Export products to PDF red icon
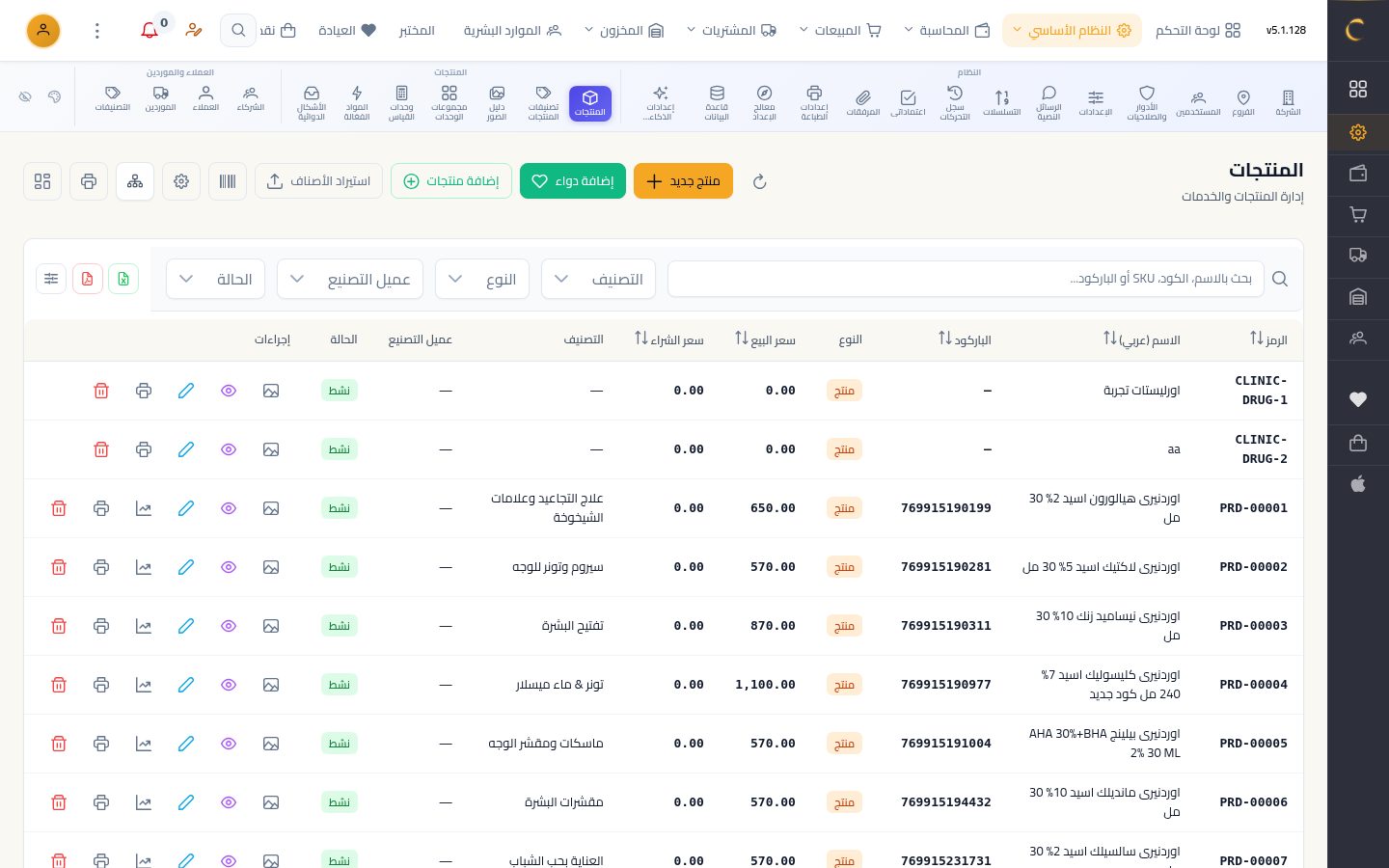Viewport: 1389px width, 868px height. coord(88,279)
